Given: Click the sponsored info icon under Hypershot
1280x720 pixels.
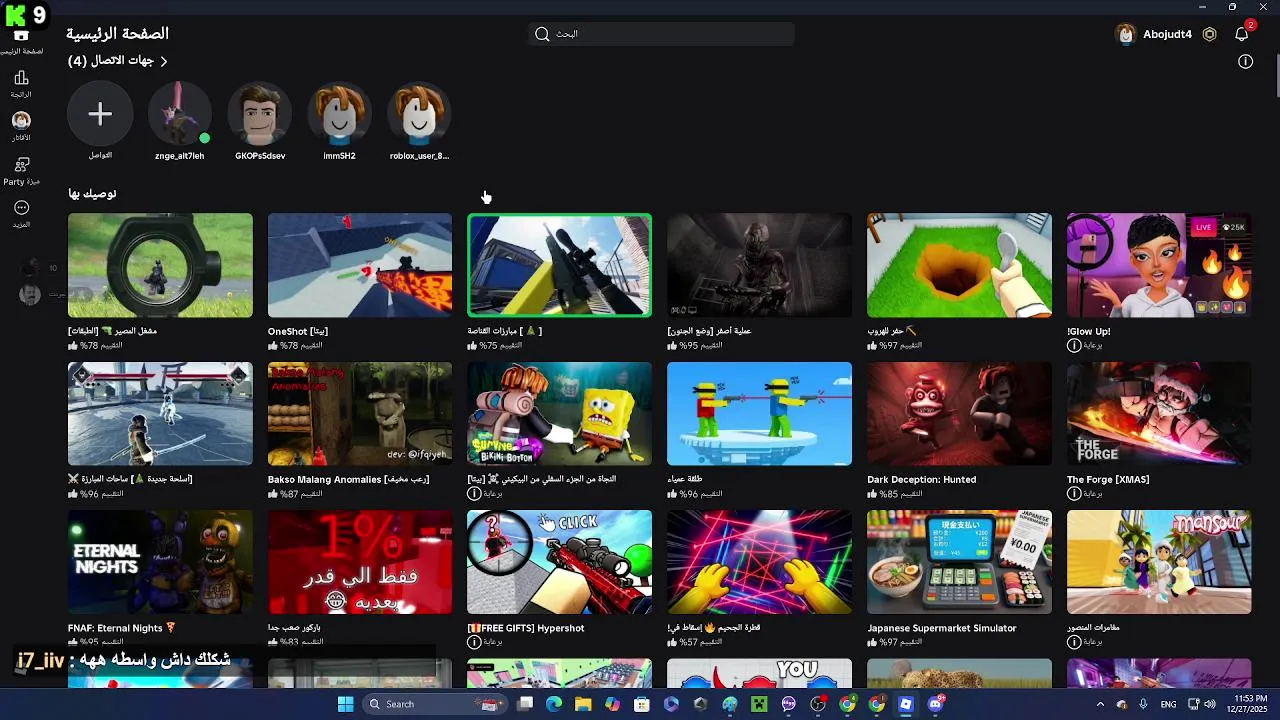Looking at the screenshot, I should (474, 642).
